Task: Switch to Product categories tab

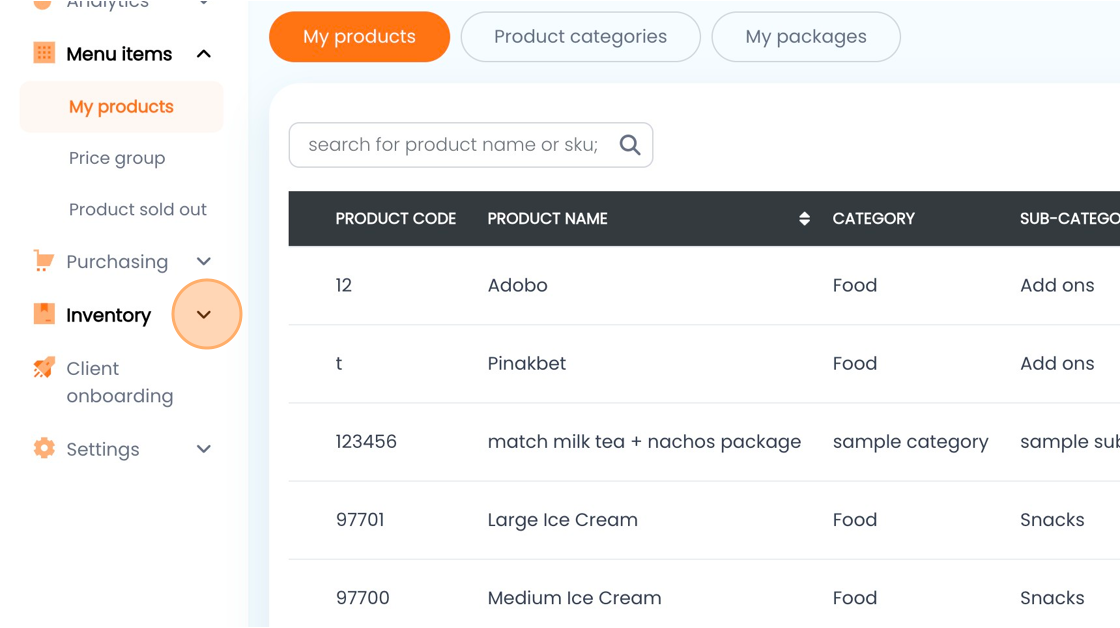Action: click(x=580, y=36)
